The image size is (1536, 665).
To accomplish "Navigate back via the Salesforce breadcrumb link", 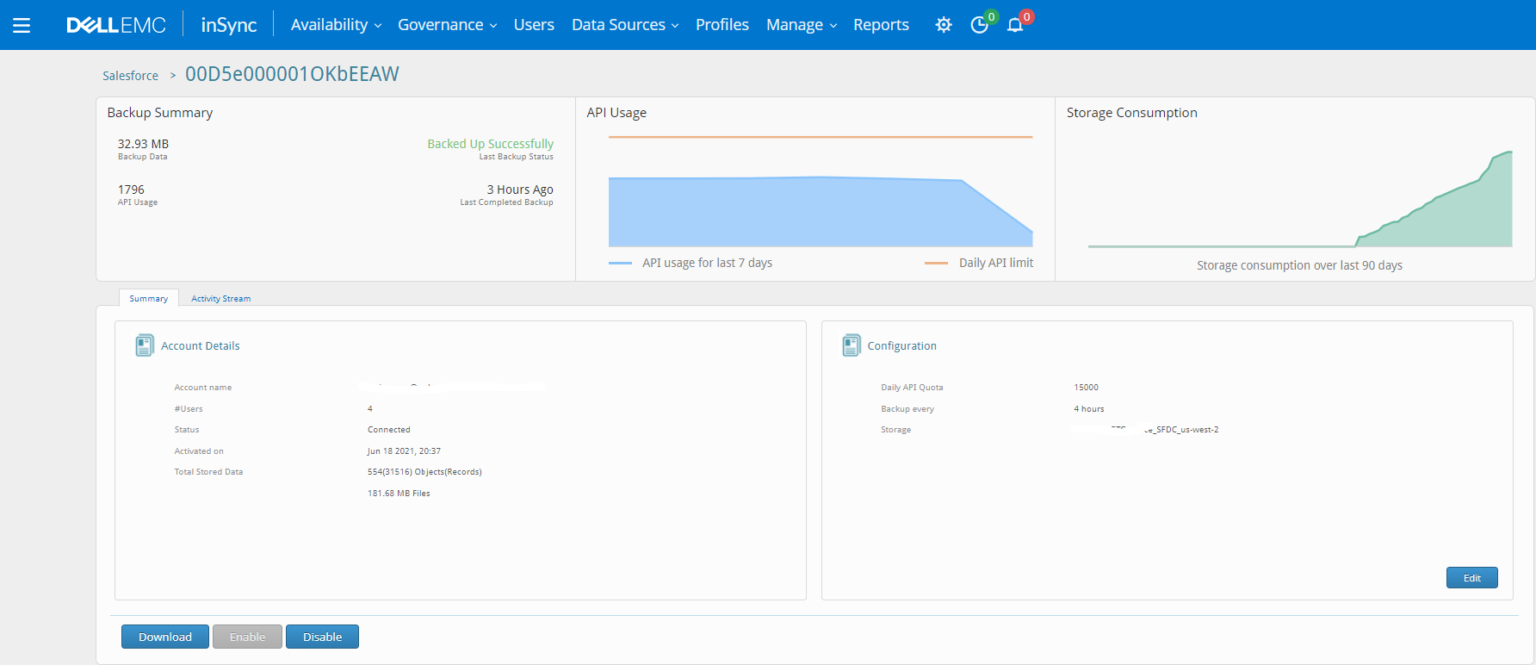I will (130, 75).
